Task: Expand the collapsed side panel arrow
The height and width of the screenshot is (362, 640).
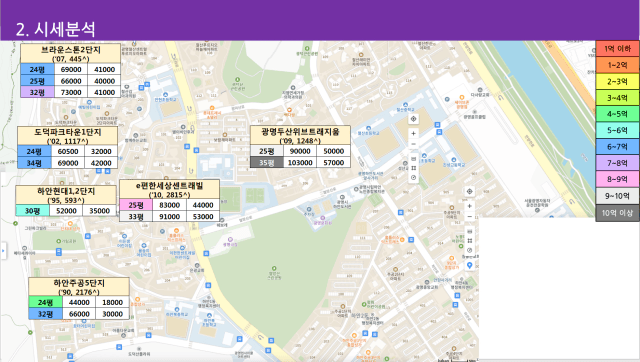Action: [x=3, y=251]
